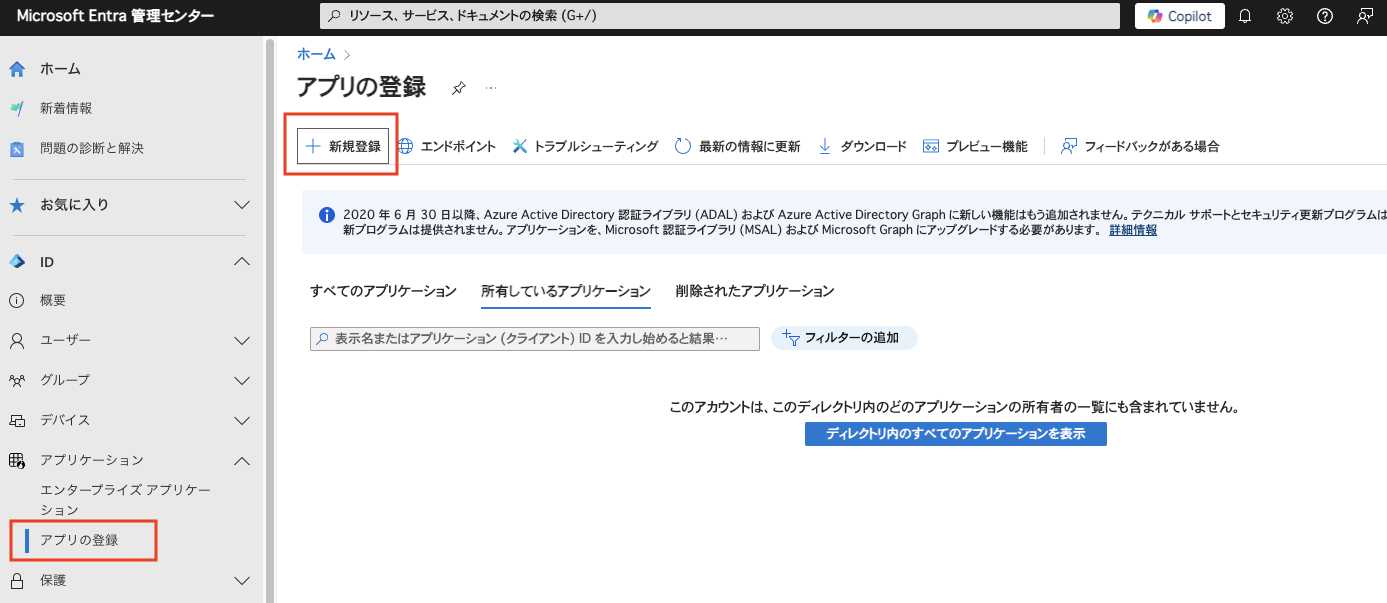Open the feedback icon at top right
This screenshot has height=603, width=1387.
pyautogui.click(x=1362, y=16)
